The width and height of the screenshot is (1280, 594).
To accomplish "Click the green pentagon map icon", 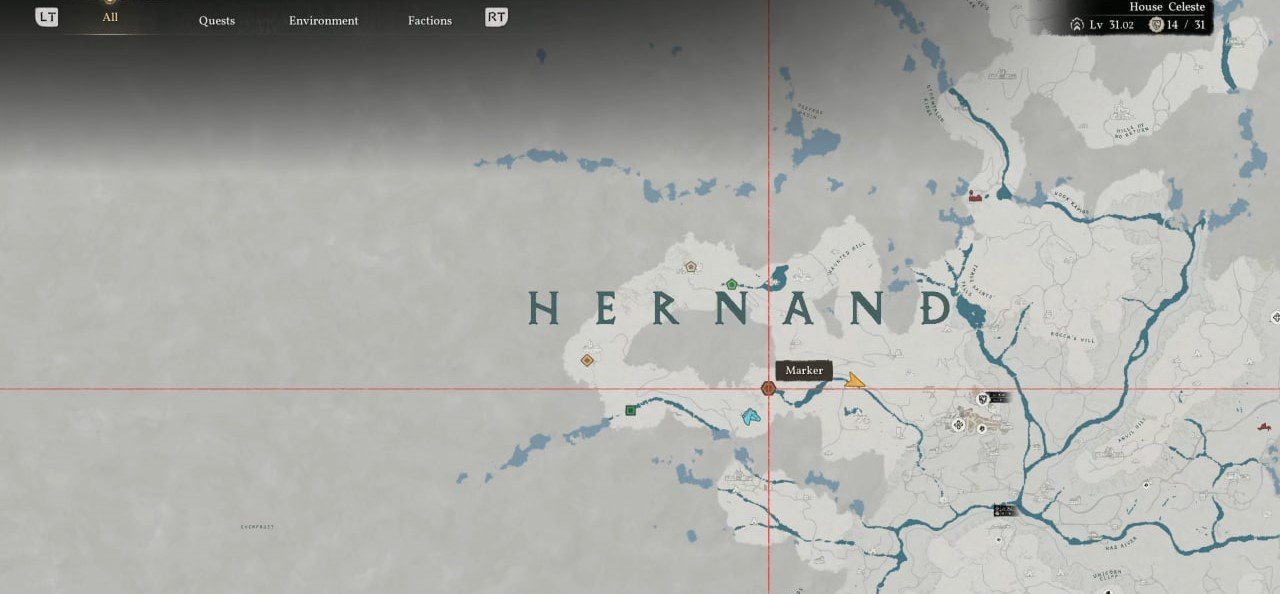I will coord(732,285).
